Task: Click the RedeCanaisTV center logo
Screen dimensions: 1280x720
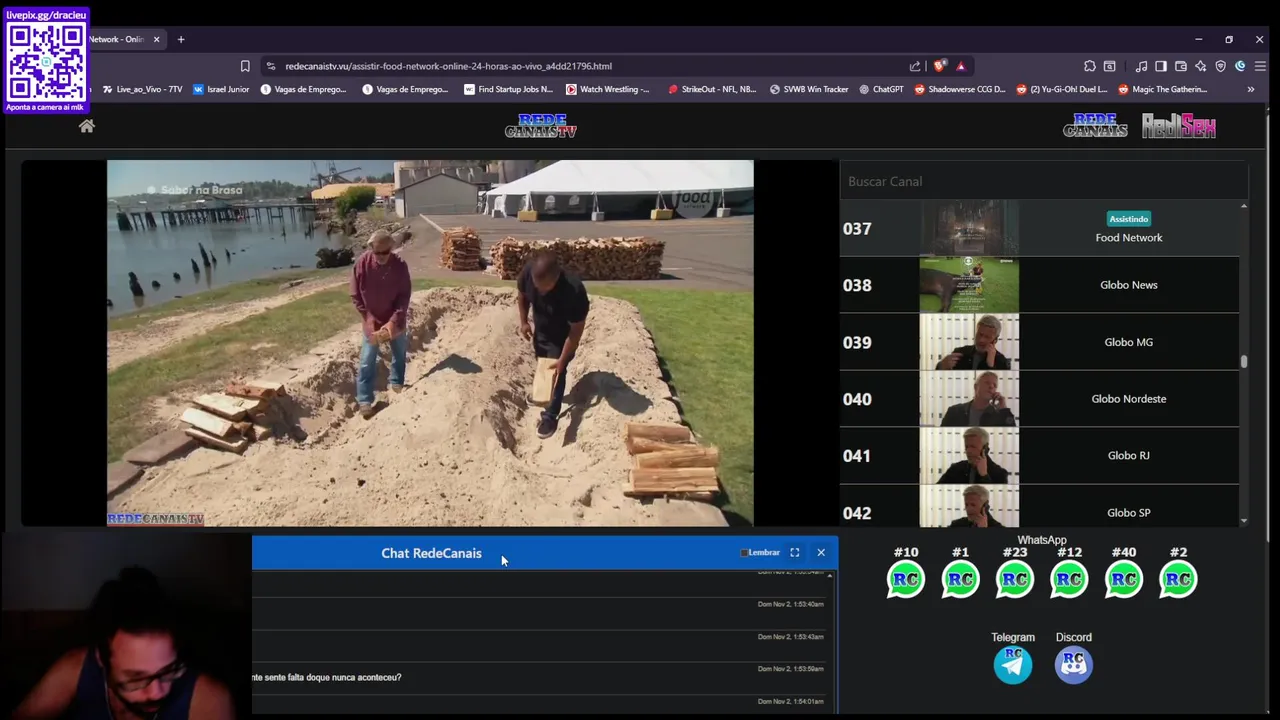Action: coord(541,126)
